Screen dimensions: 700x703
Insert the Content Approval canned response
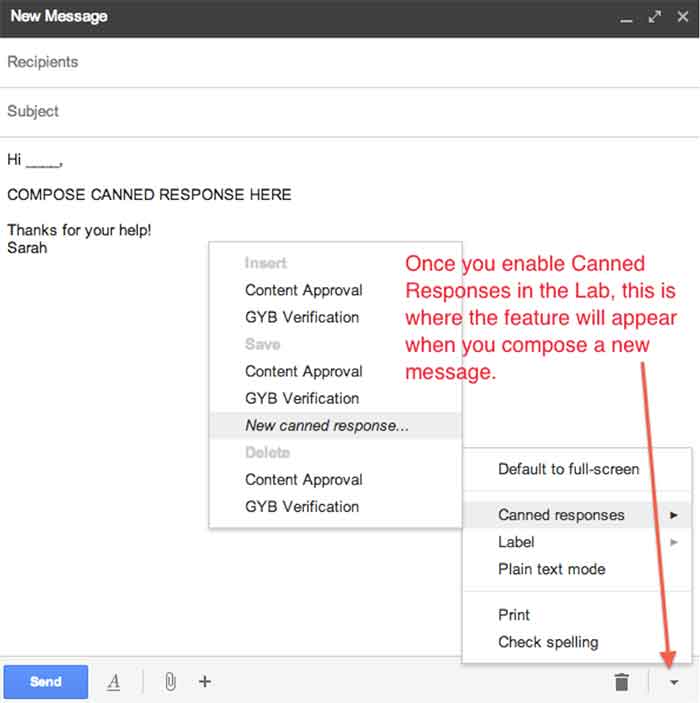click(303, 290)
